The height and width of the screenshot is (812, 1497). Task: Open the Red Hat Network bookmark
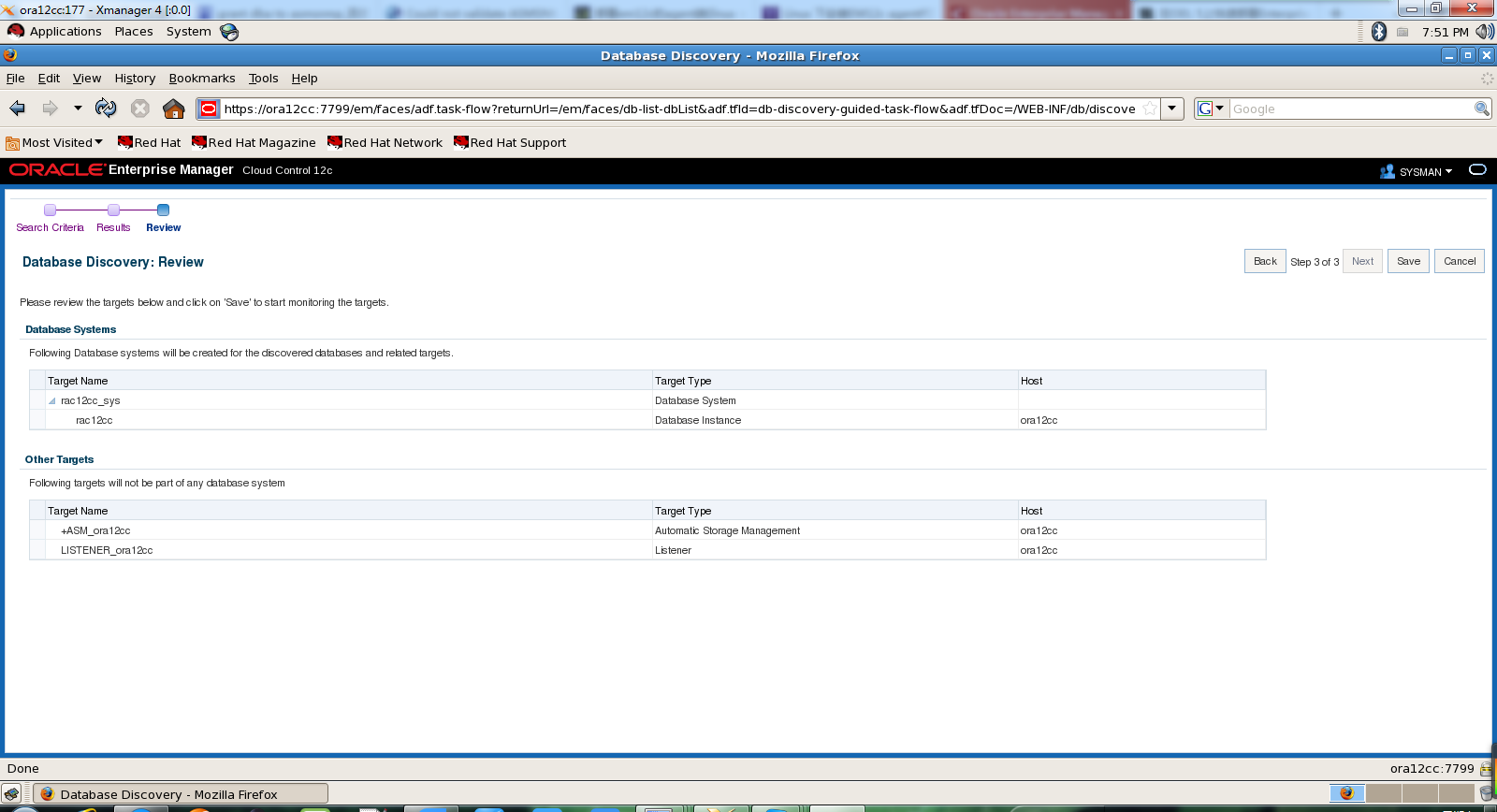pos(385,143)
